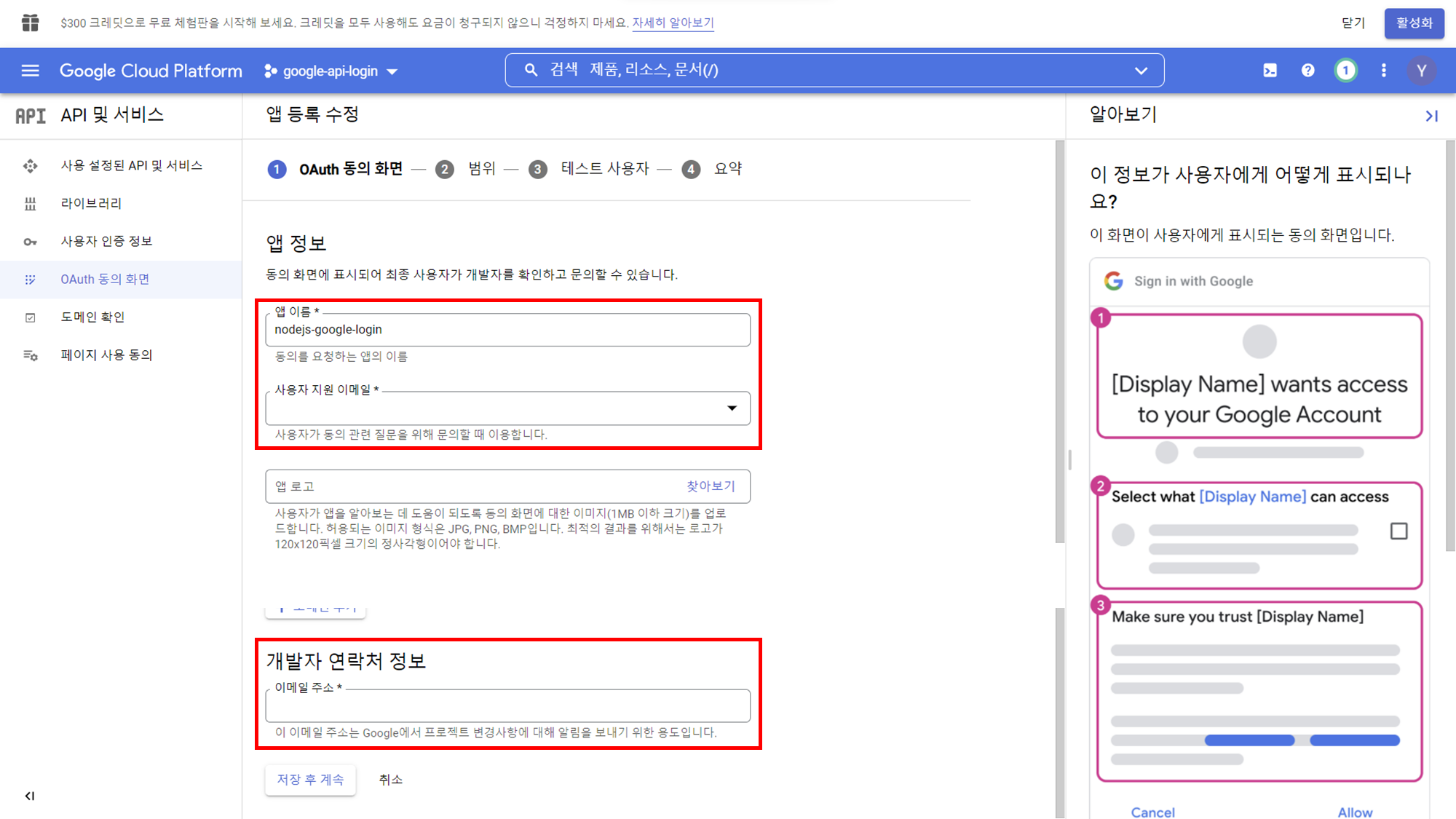Activate Cloud Shell terminal icon
This screenshot has width=1456, height=819.
(x=1270, y=71)
